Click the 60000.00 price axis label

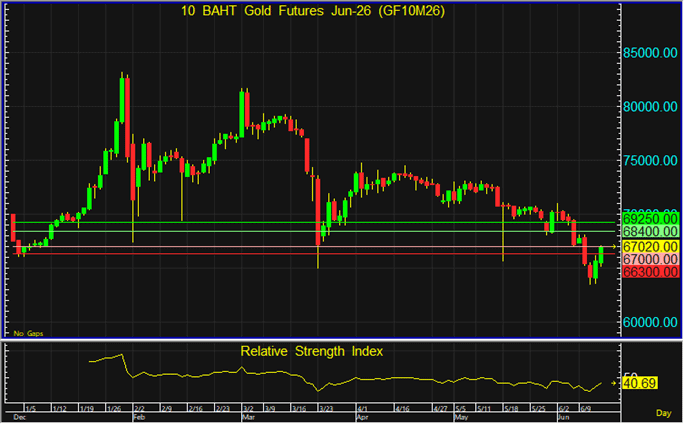pos(650,322)
